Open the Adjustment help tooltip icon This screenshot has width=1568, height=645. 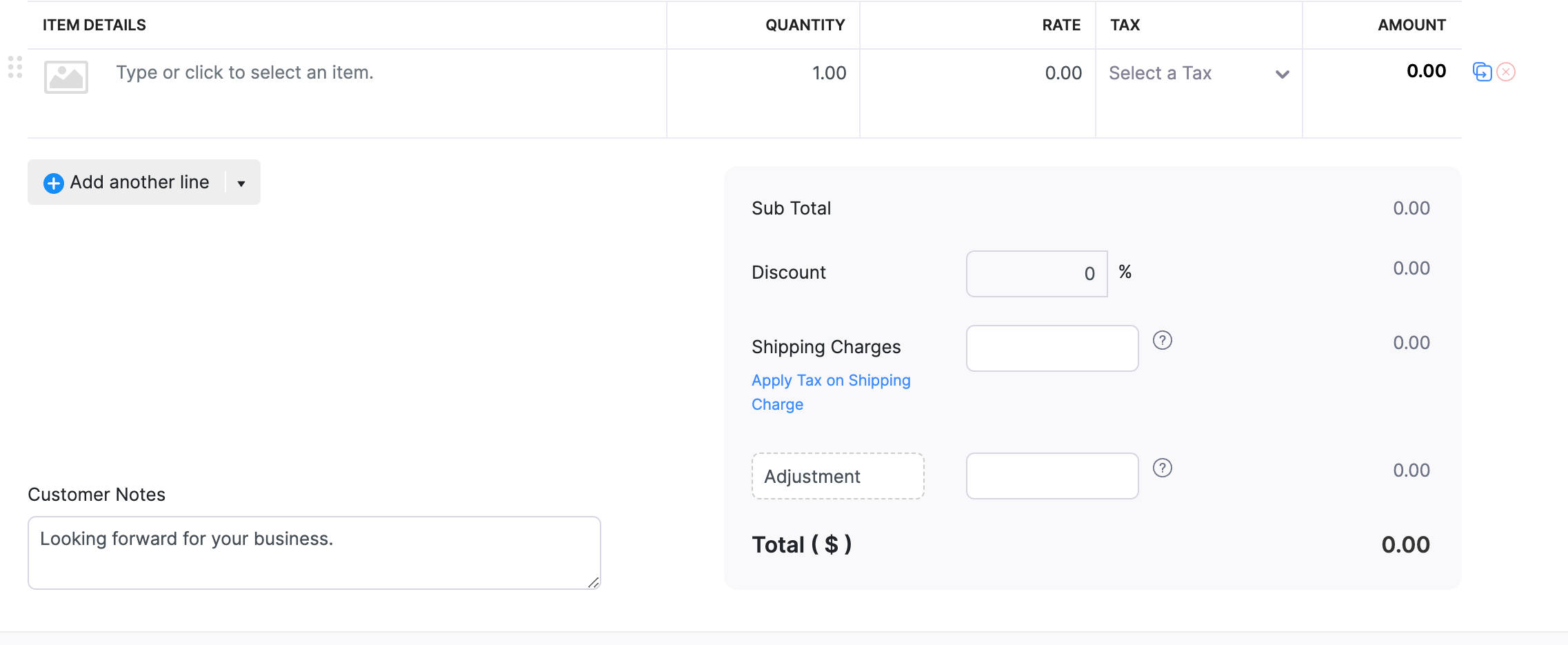(1163, 468)
